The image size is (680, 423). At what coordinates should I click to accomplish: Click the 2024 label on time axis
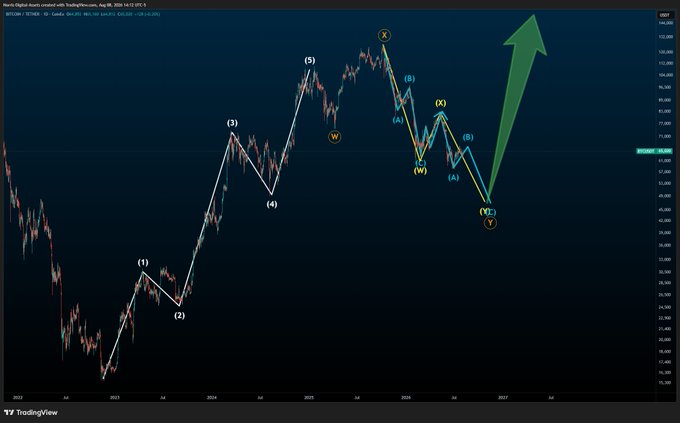[212, 397]
